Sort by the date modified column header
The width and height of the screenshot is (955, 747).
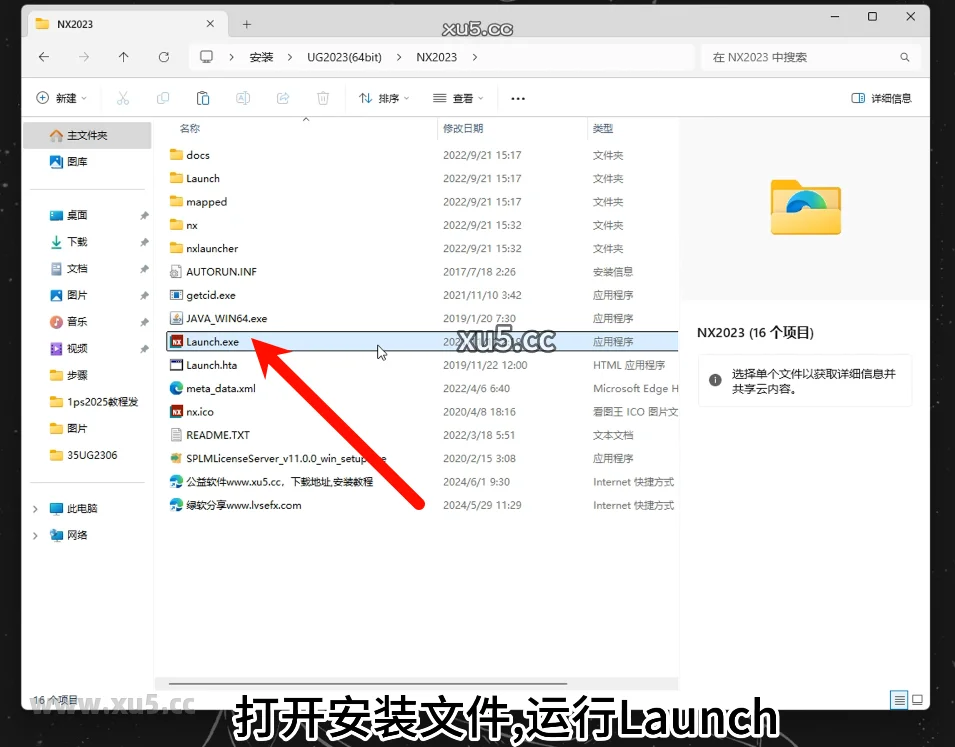pyautogui.click(x=463, y=129)
